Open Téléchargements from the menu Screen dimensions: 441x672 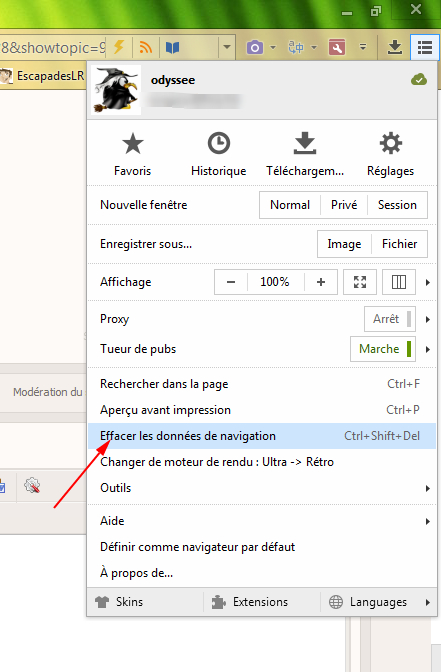click(x=305, y=154)
